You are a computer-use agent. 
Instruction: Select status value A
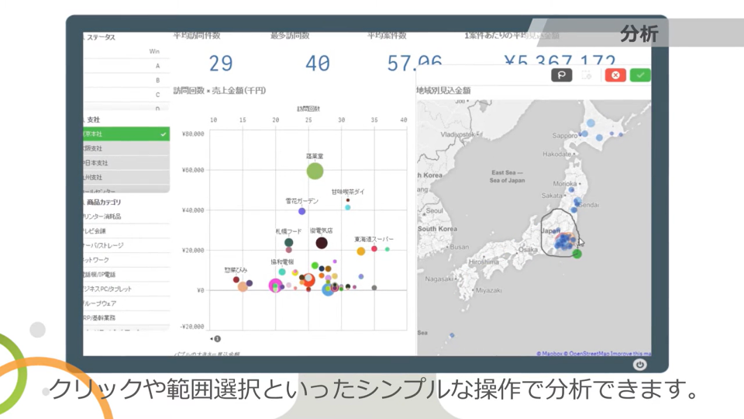126,66
